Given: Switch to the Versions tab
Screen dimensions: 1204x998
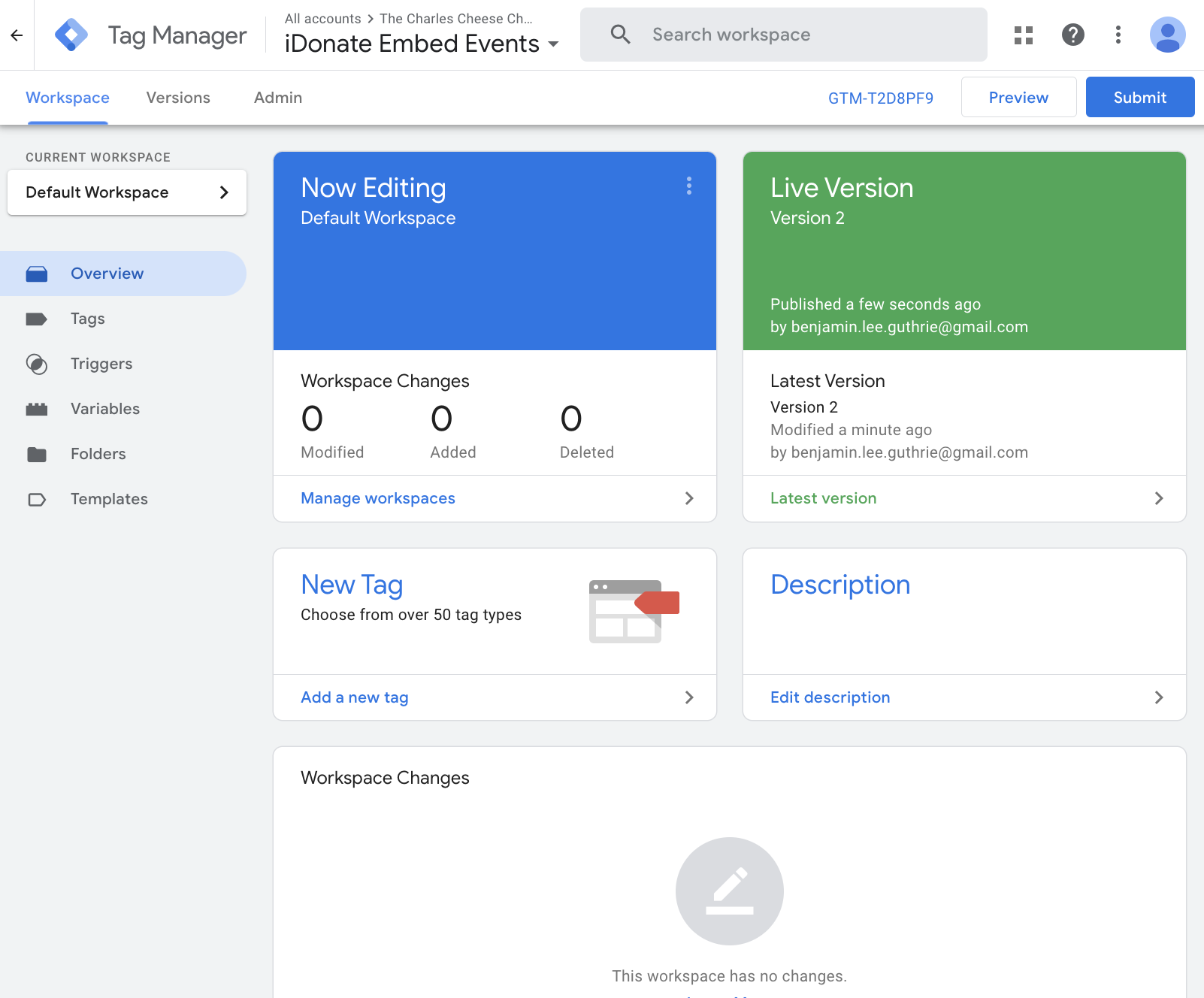Looking at the screenshot, I should 178,98.
